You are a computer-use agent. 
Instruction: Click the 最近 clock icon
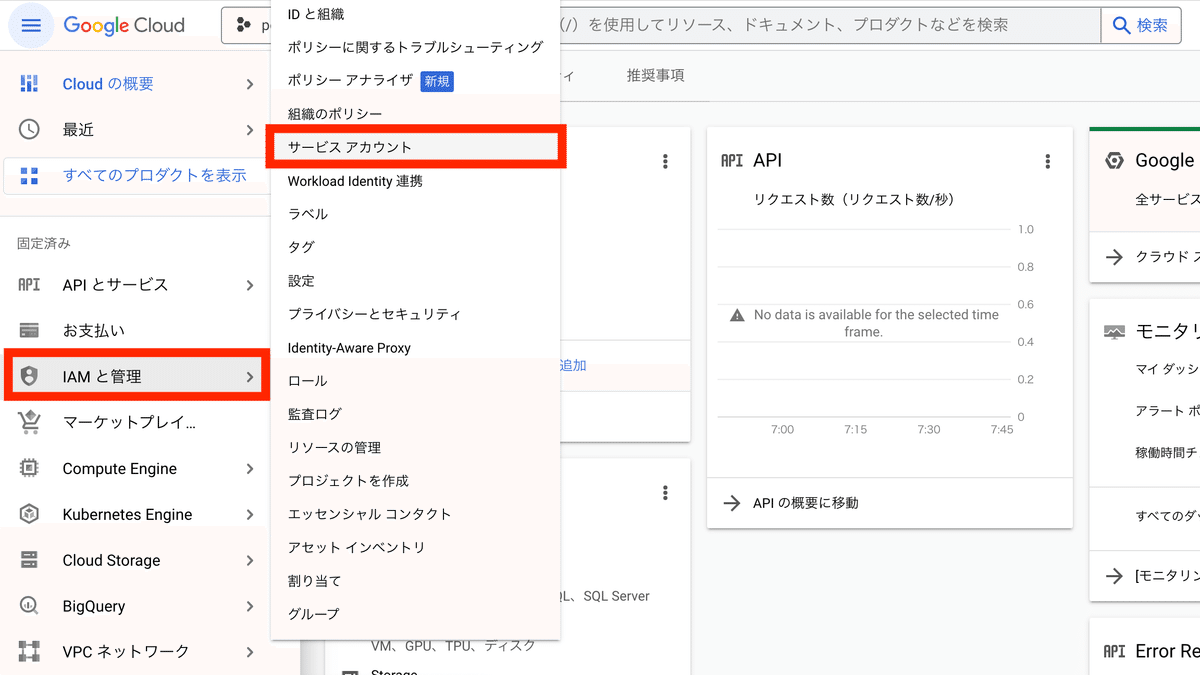[x=29, y=129]
